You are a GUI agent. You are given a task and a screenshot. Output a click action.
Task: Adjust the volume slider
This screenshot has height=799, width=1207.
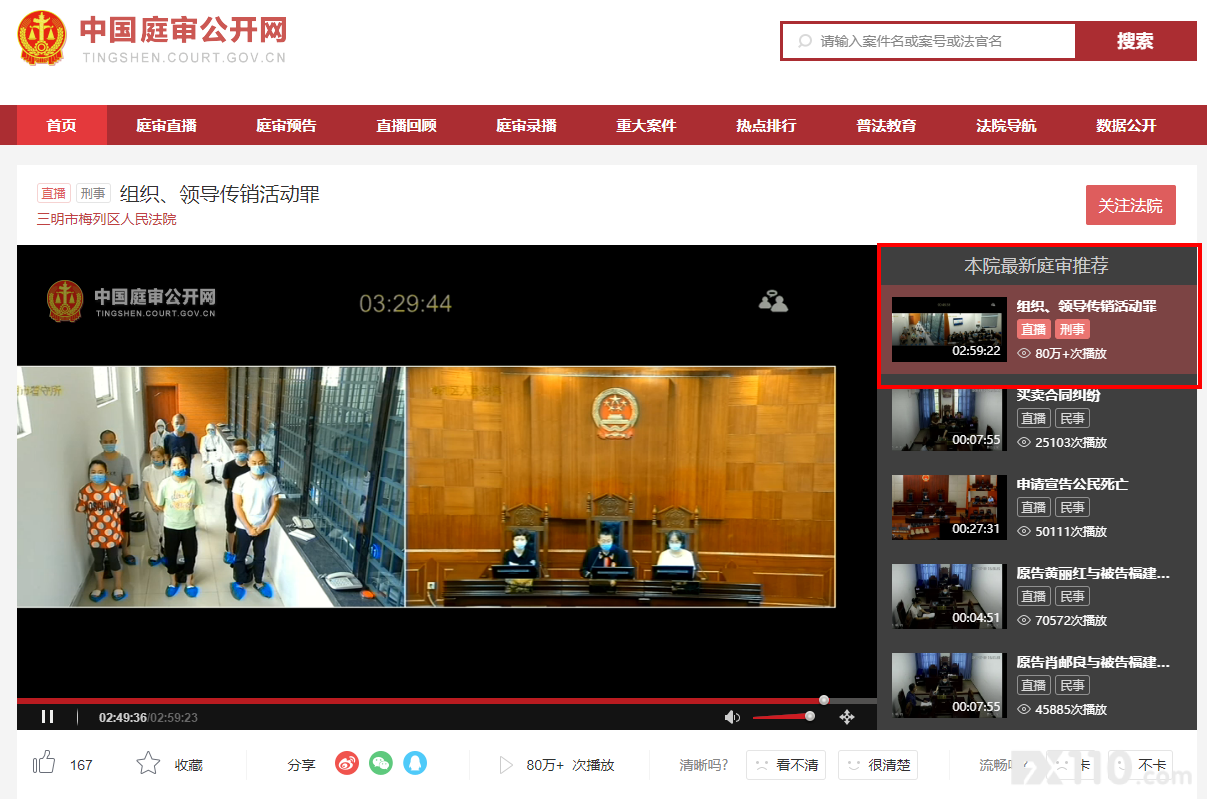tap(781, 716)
